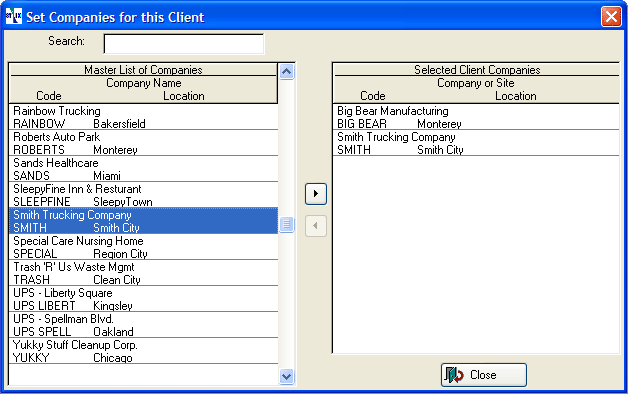628x394 pixels.
Task: Click the scroll down arrow in master list
Action: tap(286, 376)
